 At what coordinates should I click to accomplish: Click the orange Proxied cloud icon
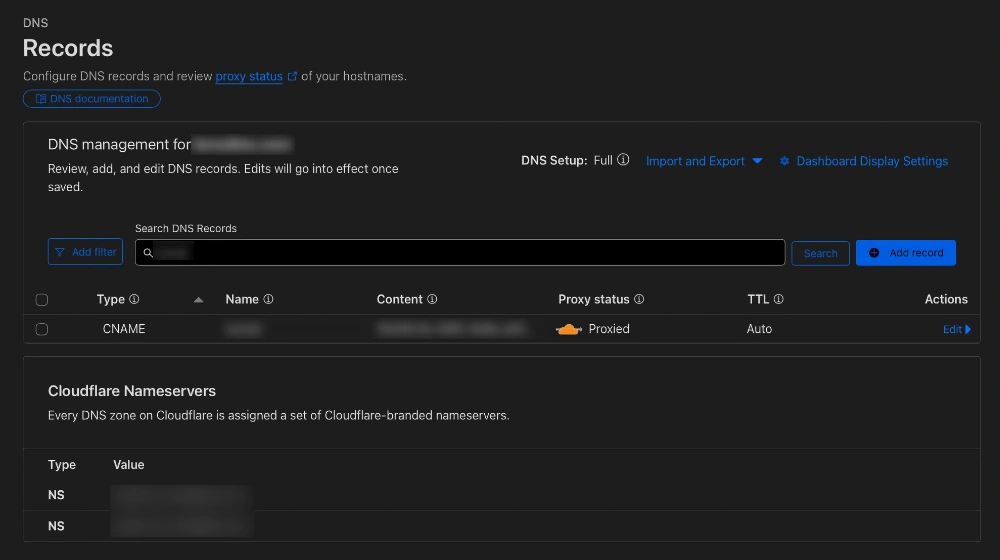[569, 329]
